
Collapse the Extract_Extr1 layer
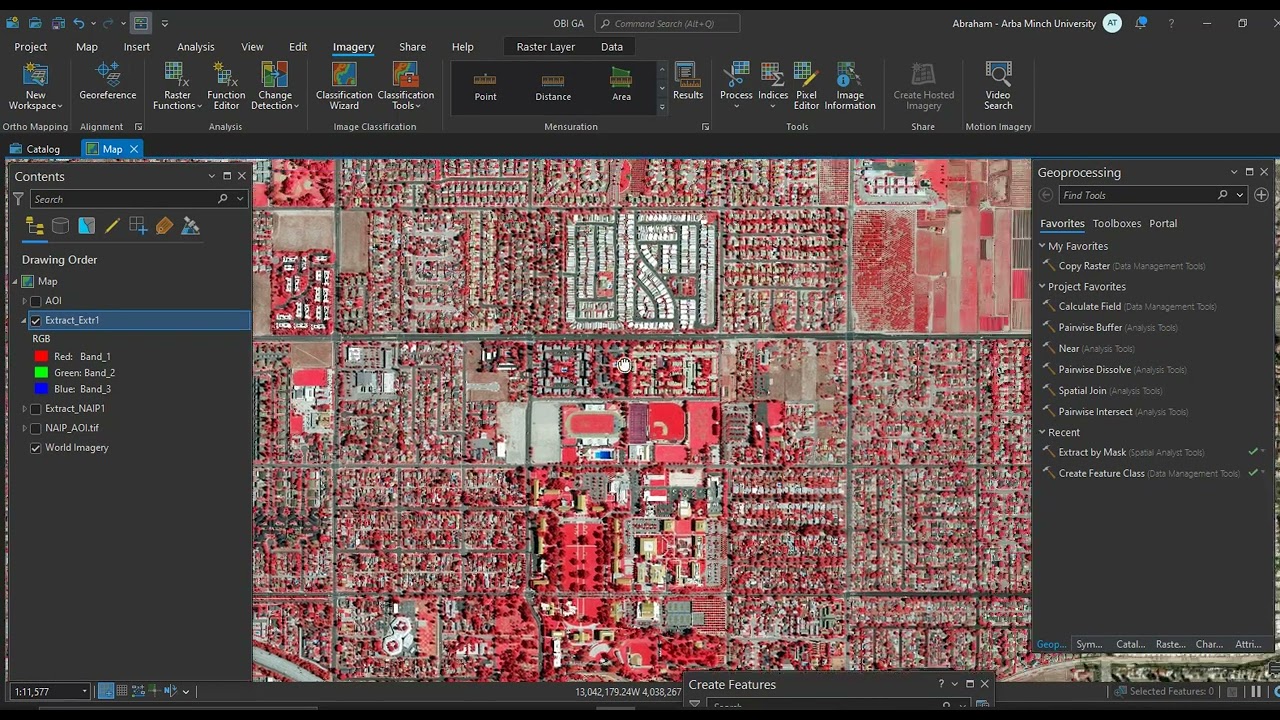point(24,320)
